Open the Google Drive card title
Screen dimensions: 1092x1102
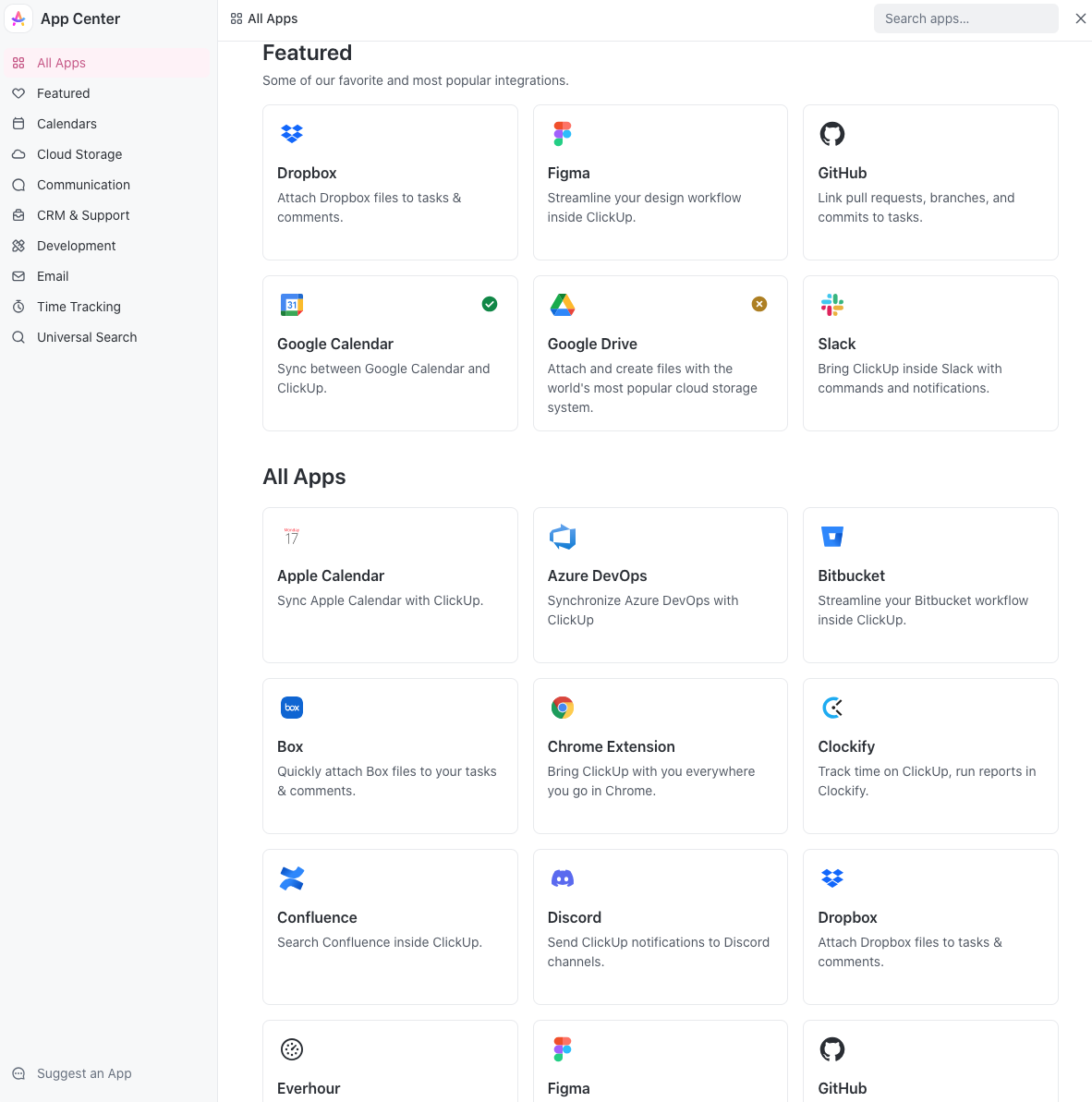tap(591, 344)
